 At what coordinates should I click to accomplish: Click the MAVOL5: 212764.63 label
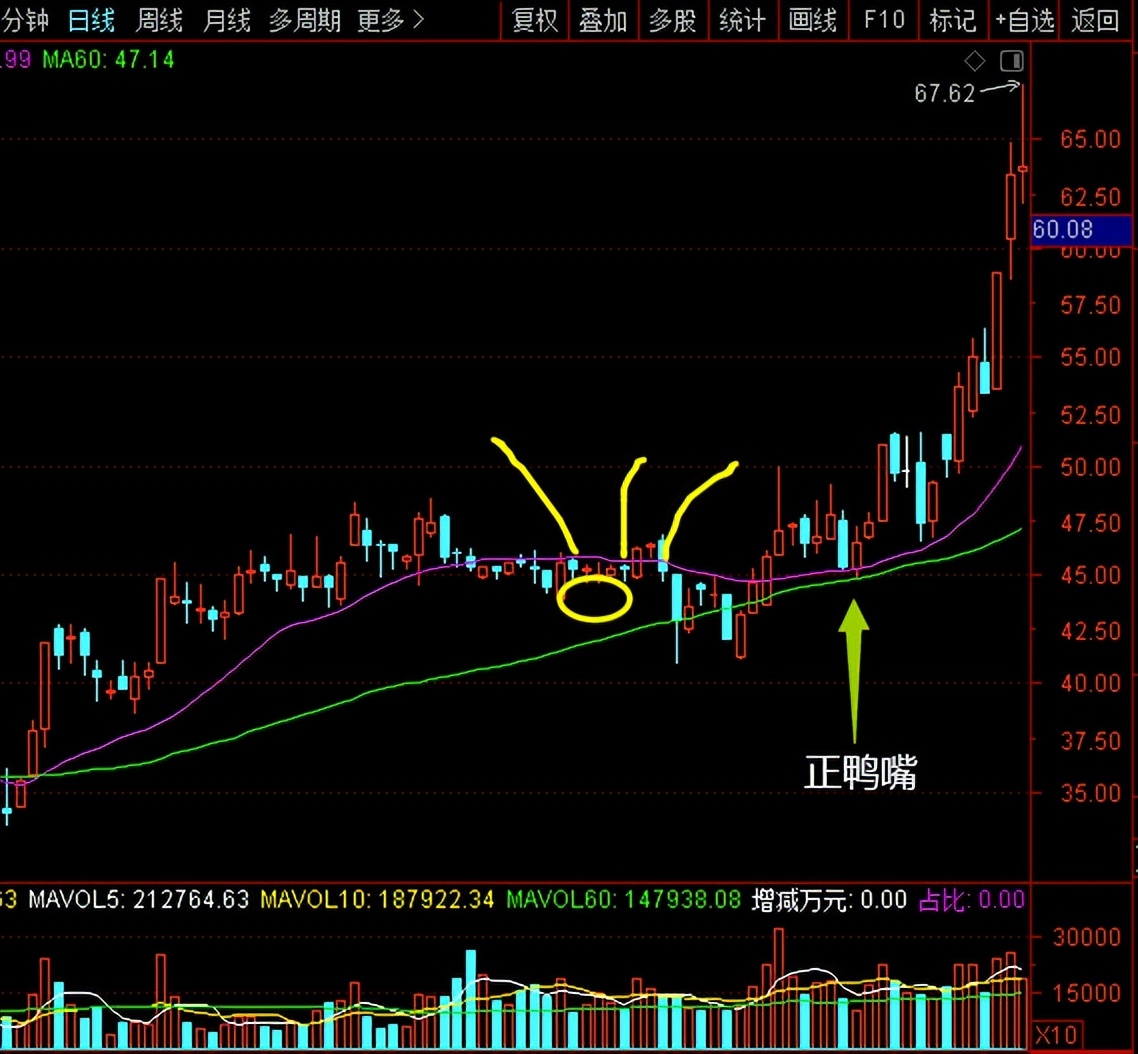pyautogui.click(x=139, y=900)
